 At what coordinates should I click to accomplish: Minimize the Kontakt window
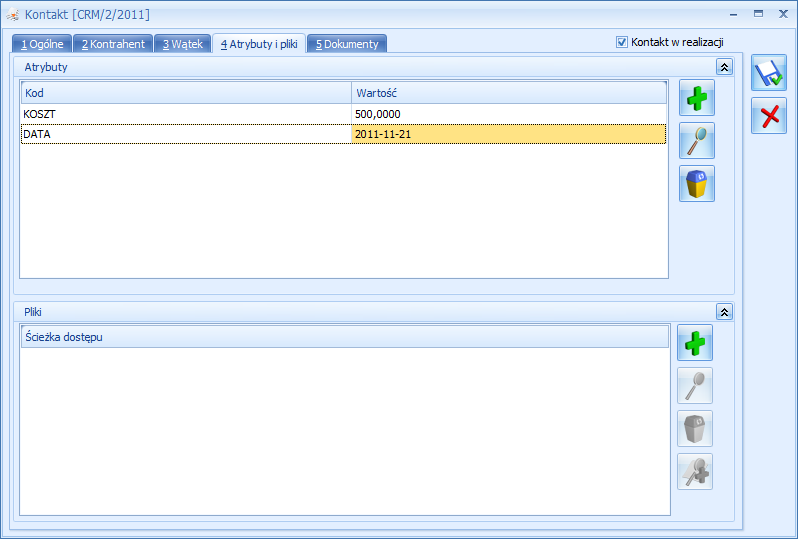tap(733, 15)
